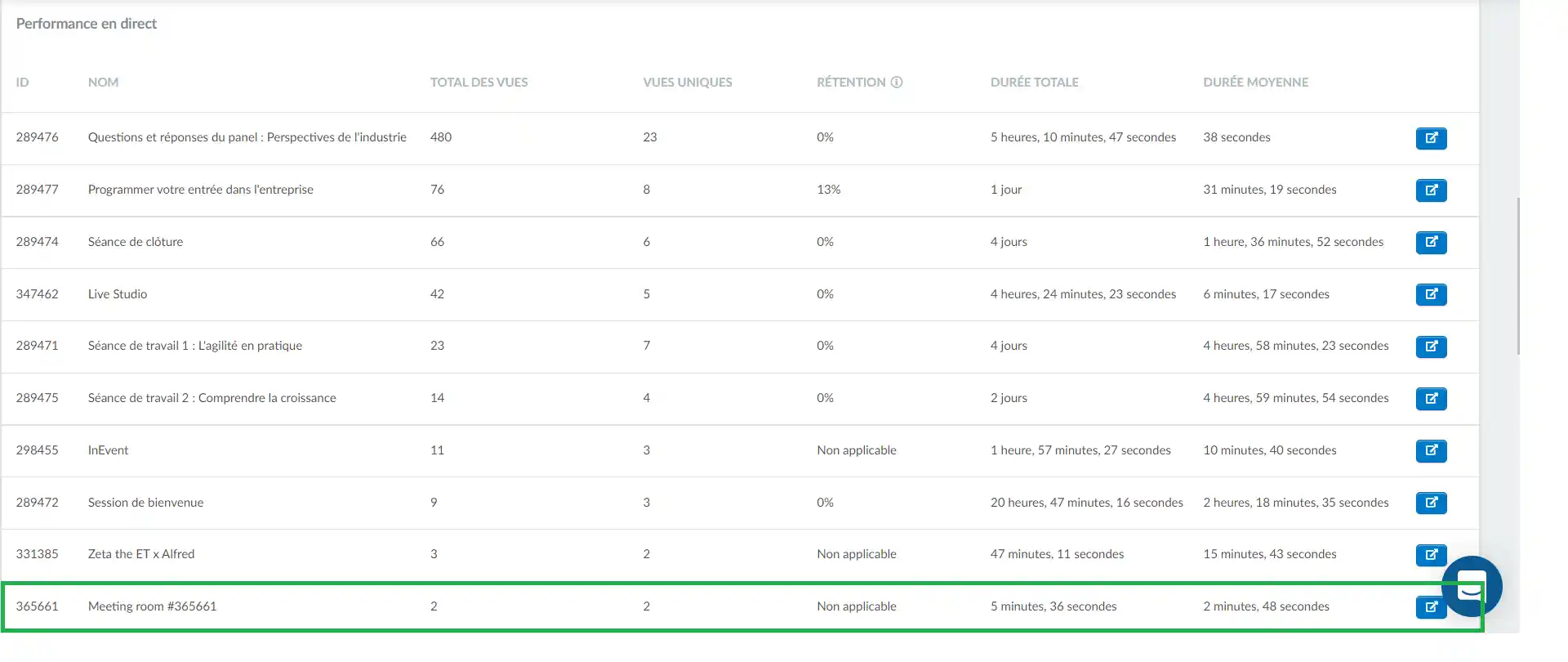Viewport: 1568px width, 662px height.
Task: Select ID cell 289476
Action: pos(37,137)
